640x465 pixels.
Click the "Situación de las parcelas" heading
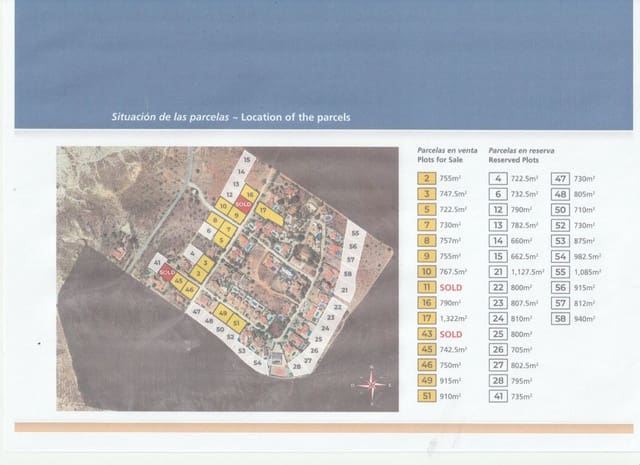point(170,117)
